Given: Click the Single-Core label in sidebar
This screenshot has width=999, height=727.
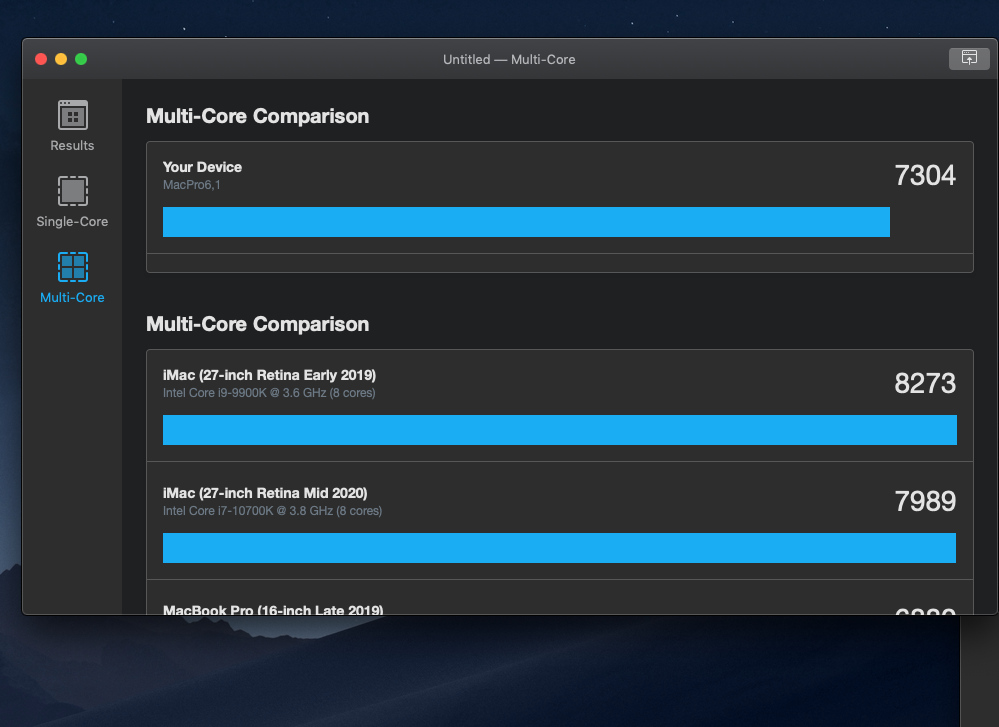Looking at the screenshot, I should [72, 222].
